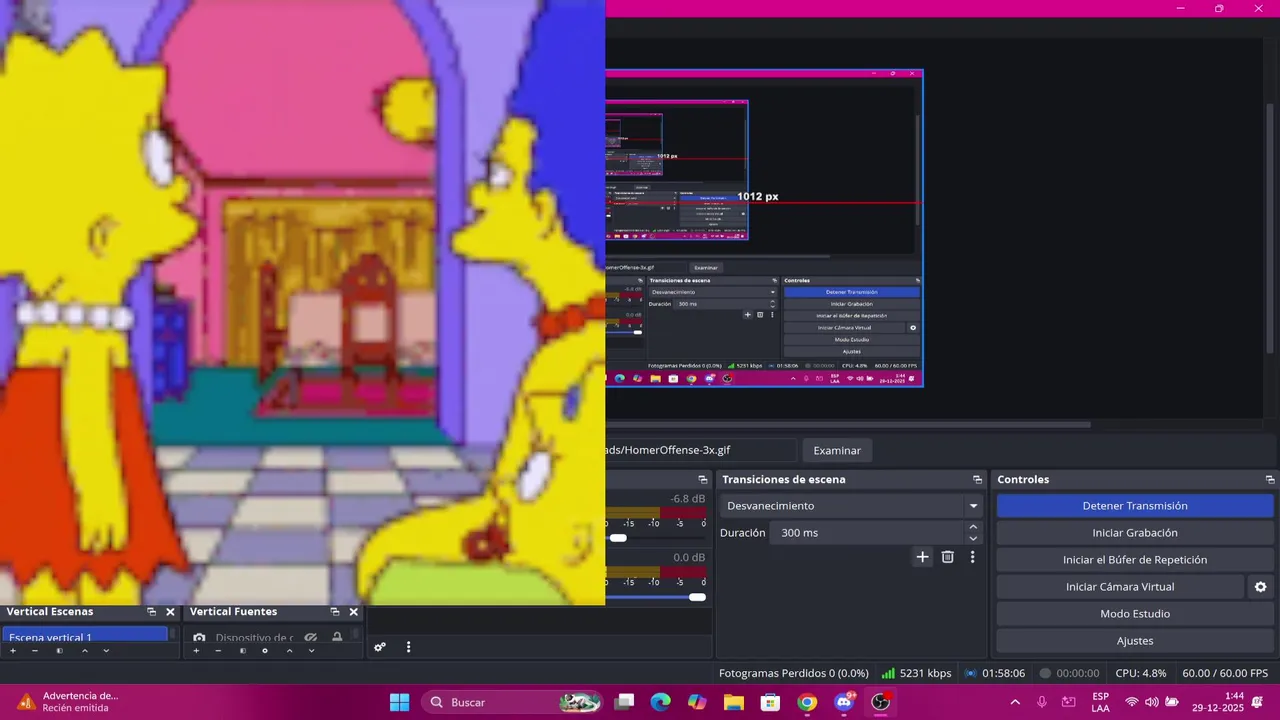Click the Fotogramas Perdidos 0 (0.0%) status
Viewport: 1280px width, 720px height.
click(x=794, y=673)
